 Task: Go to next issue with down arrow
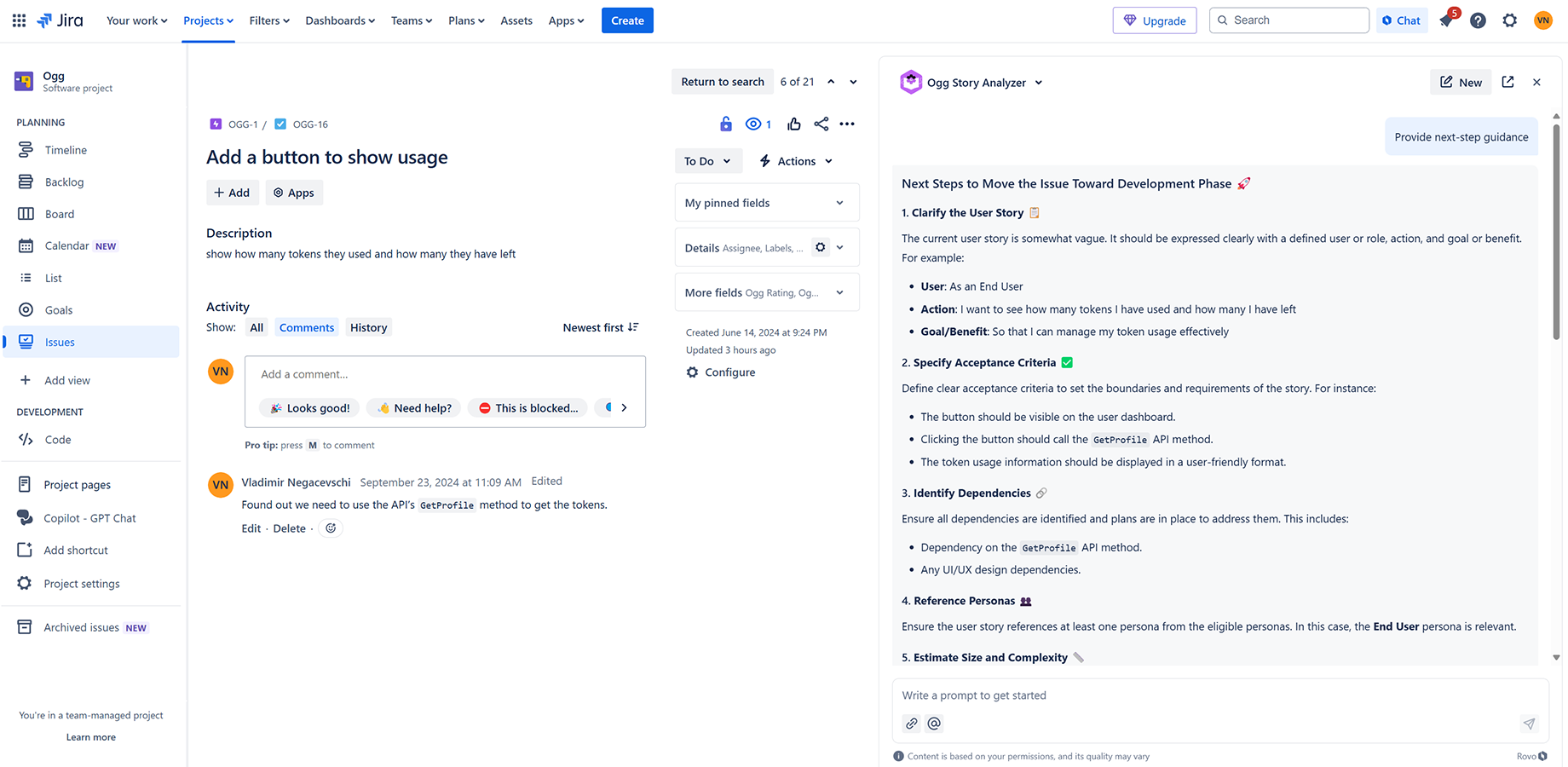point(853,82)
